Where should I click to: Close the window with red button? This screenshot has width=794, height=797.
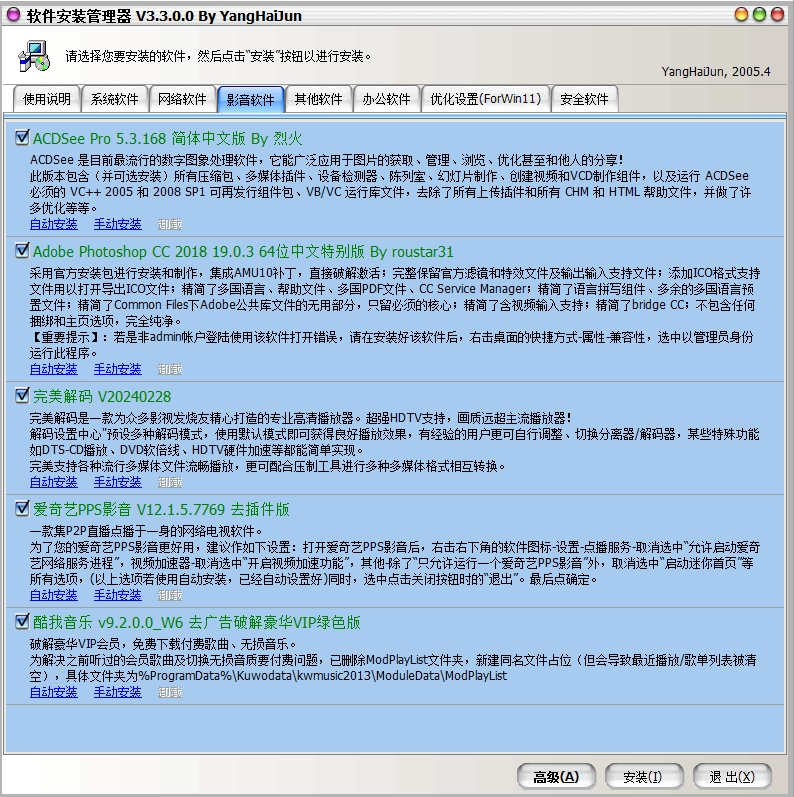click(x=777, y=14)
